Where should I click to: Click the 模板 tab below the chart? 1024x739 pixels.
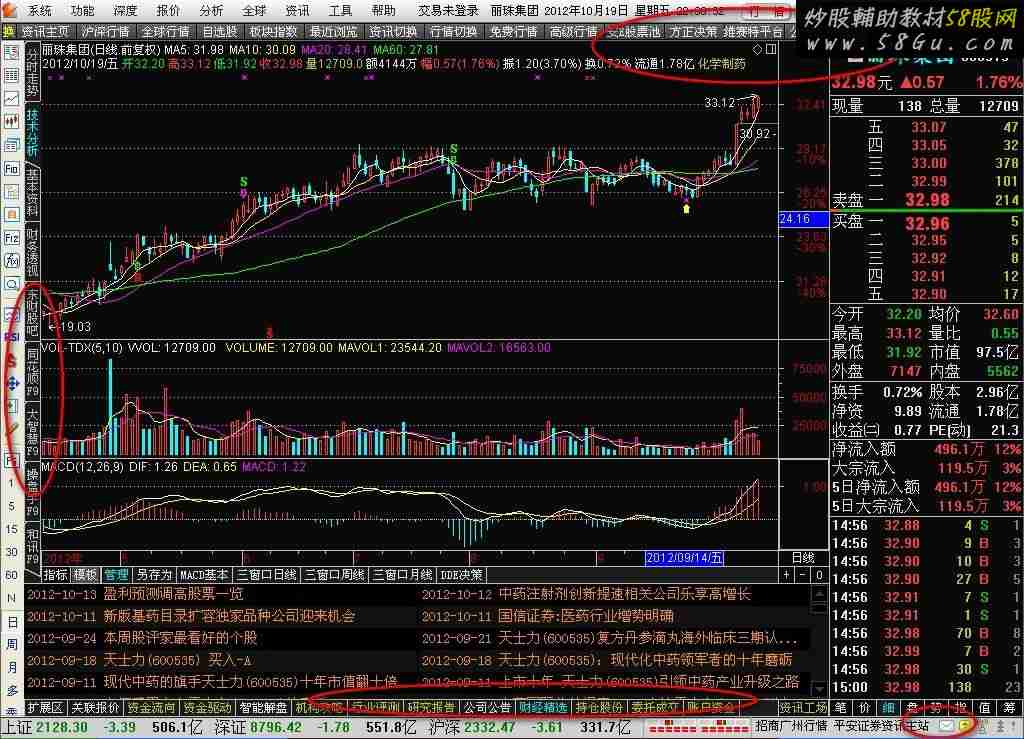pyautogui.click(x=85, y=575)
